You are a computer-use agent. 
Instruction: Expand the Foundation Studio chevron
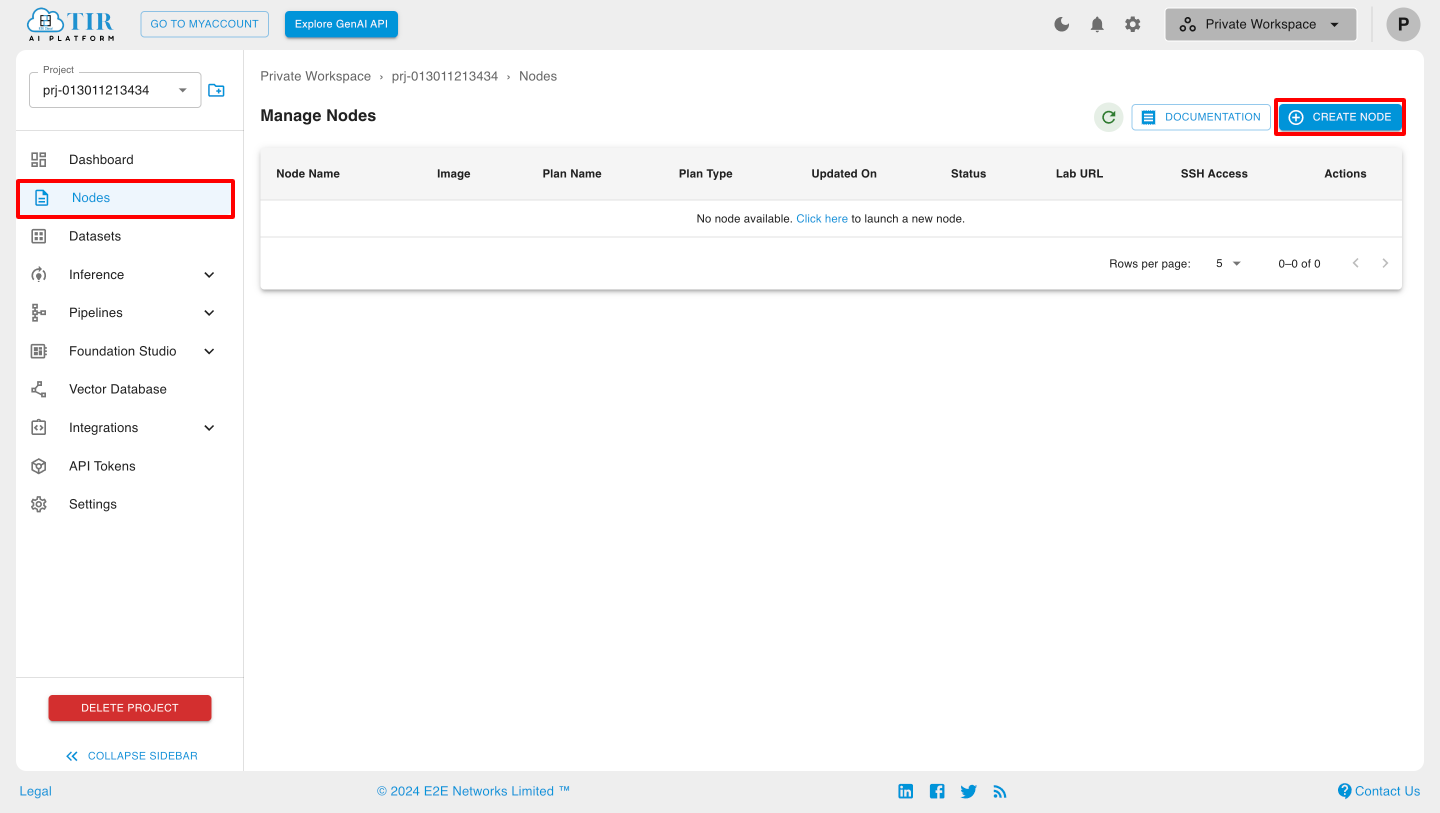click(x=209, y=351)
